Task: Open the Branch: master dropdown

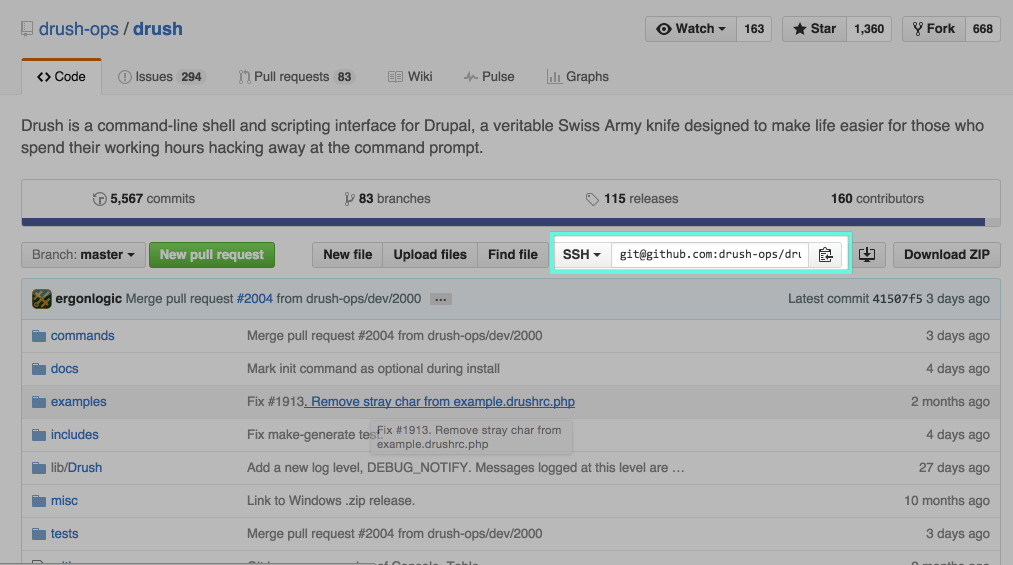Action: point(83,254)
